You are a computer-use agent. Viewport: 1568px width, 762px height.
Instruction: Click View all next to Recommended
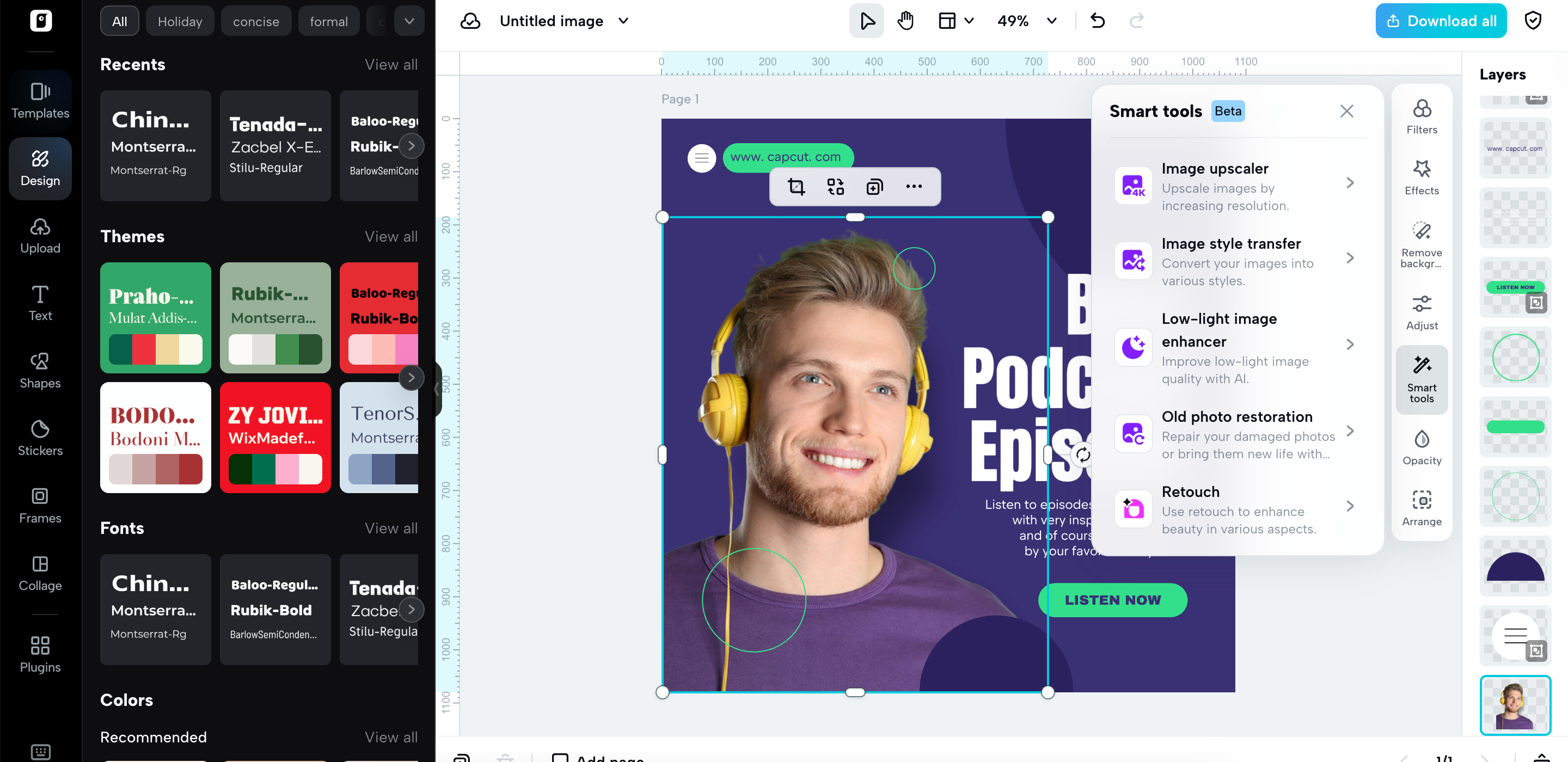391,736
